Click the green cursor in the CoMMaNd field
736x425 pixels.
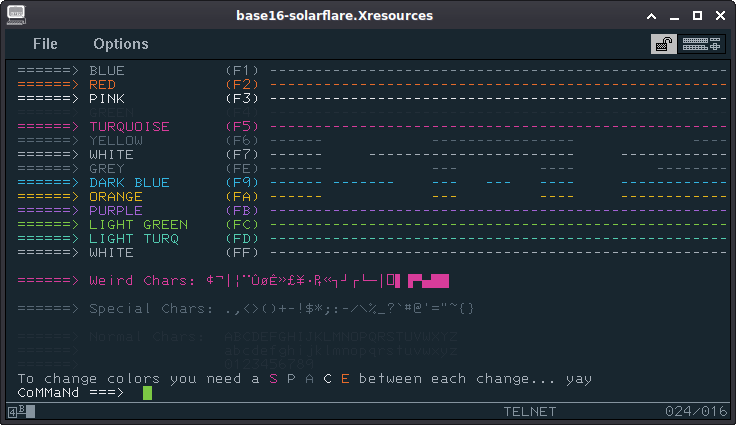pos(147,393)
